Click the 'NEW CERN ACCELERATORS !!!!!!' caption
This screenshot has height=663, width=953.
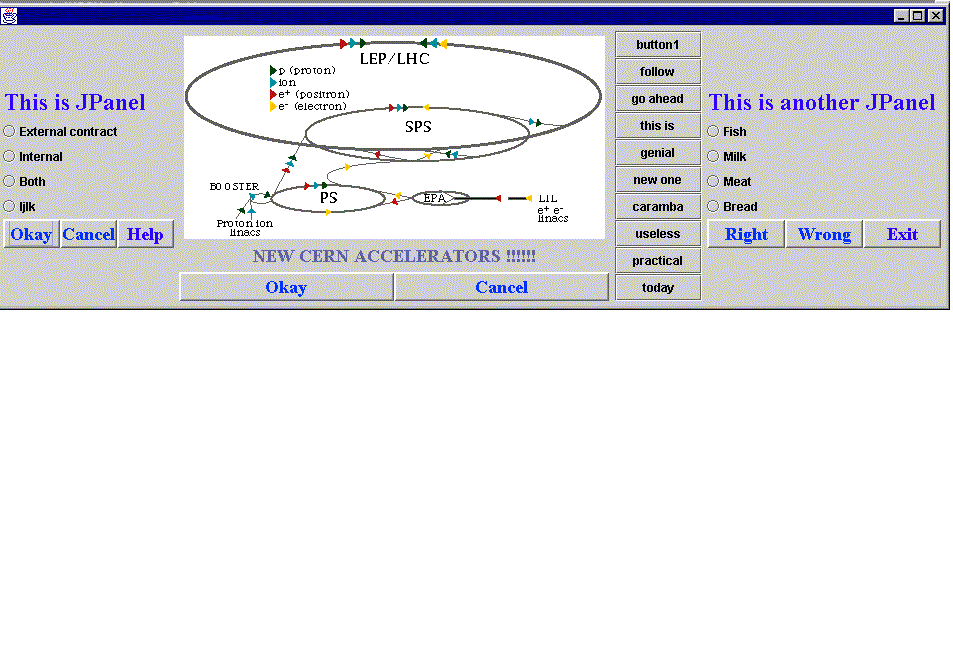pos(394,256)
